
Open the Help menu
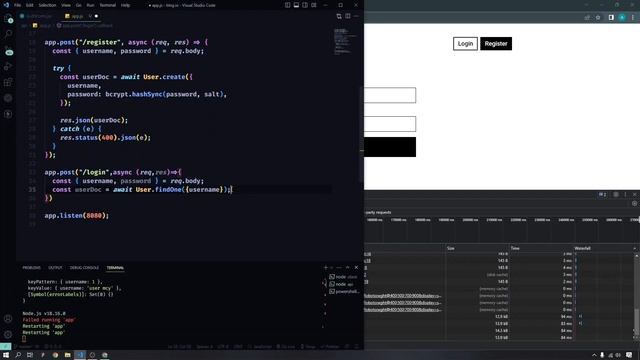[x=126, y=5]
